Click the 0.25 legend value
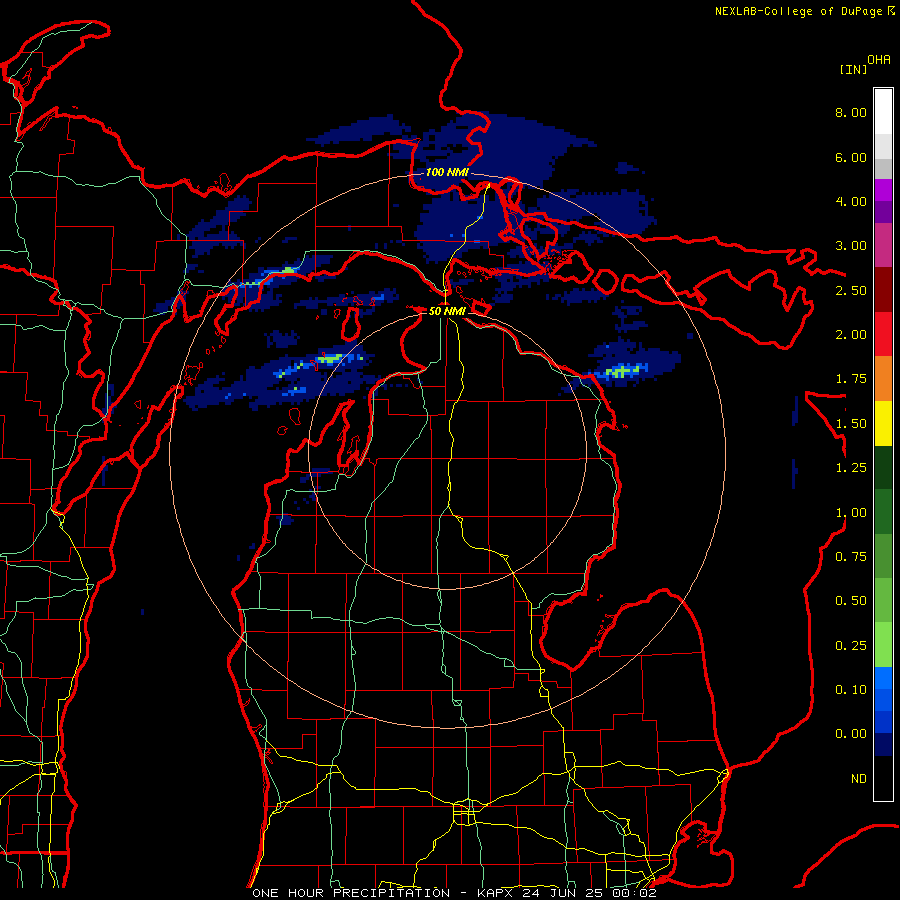 (x=851, y=646)
